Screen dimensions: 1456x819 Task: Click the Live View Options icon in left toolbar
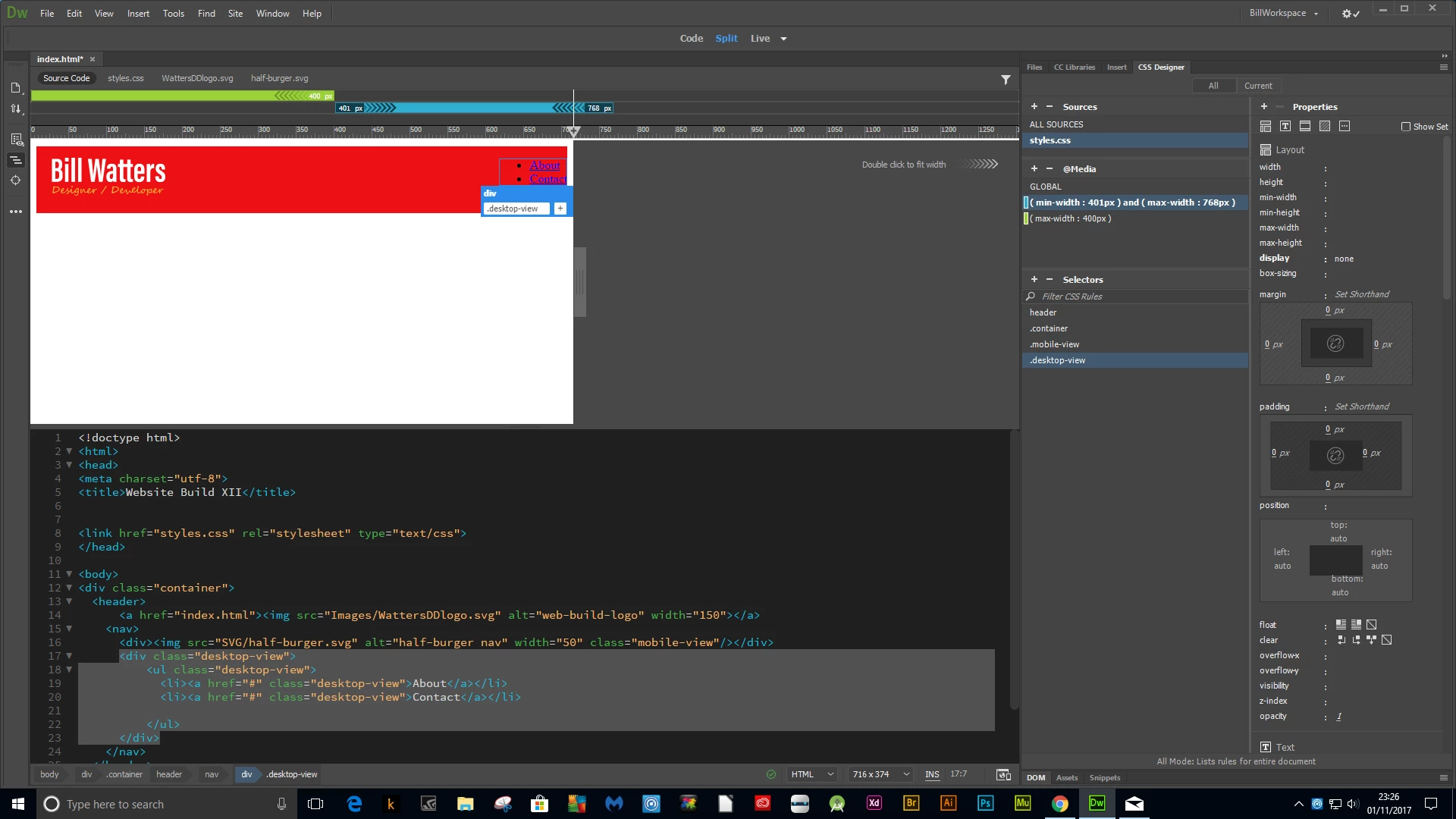[x=16, y=140]
